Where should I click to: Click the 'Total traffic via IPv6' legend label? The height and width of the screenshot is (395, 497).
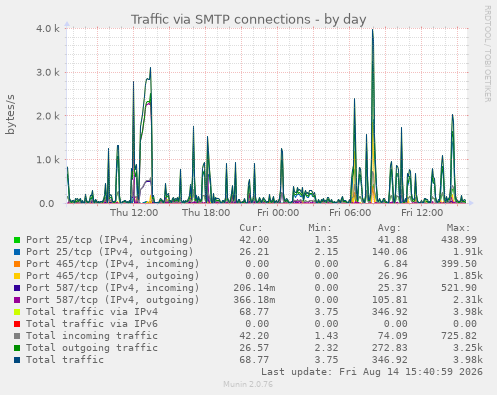point(92,324)
